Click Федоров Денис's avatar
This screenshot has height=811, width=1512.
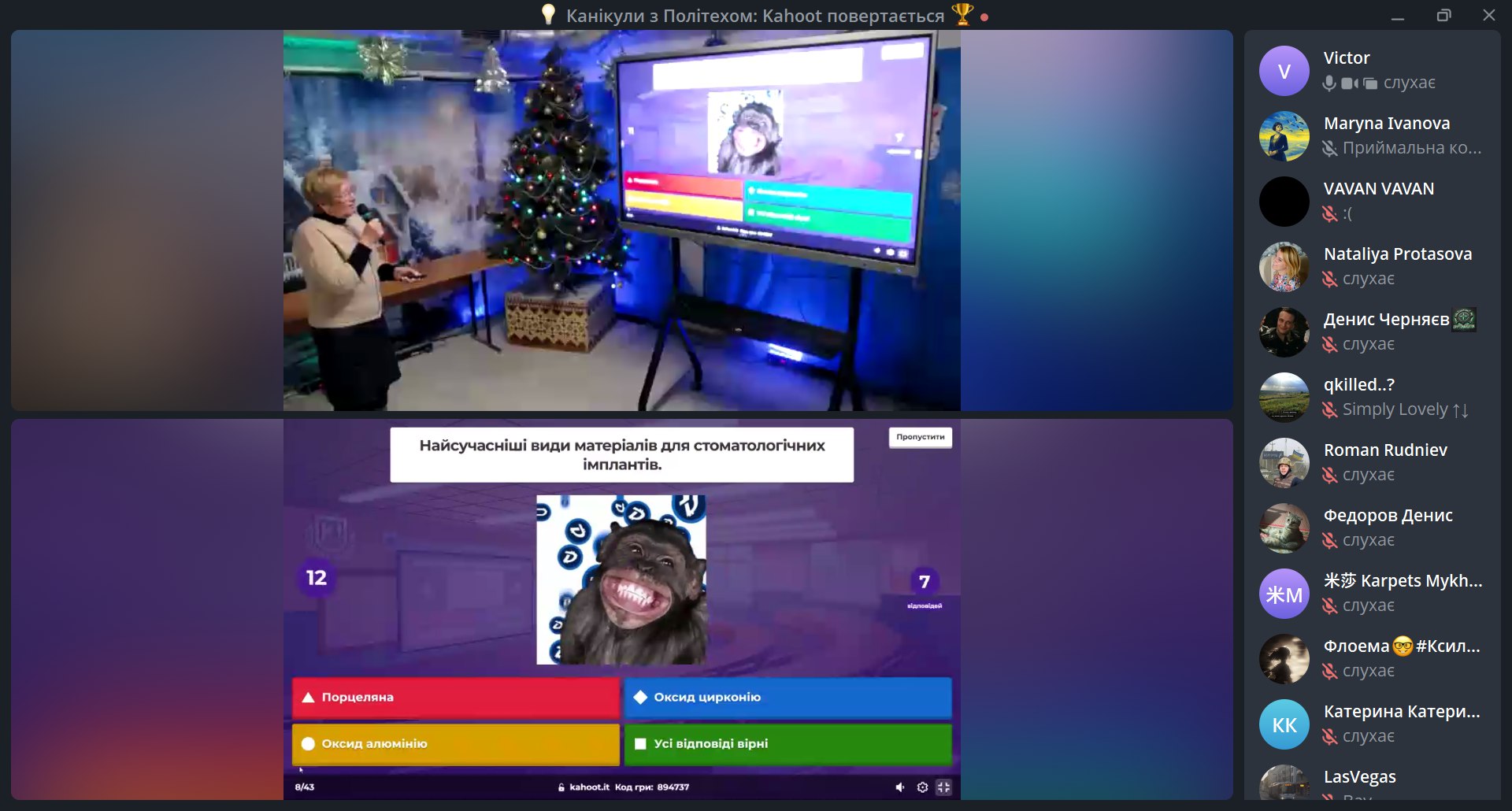tap(1284, 528)
